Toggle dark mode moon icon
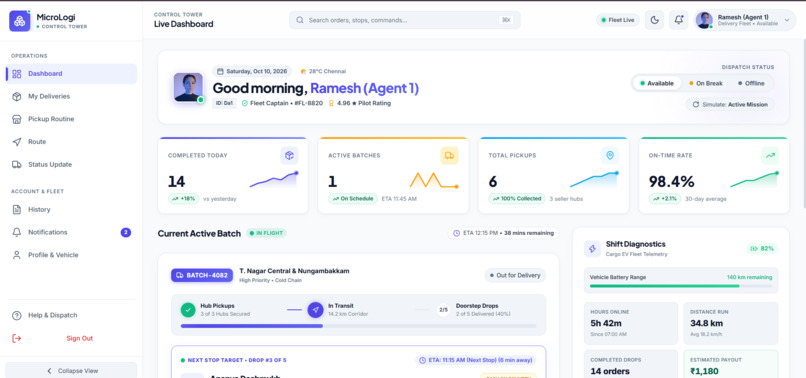806x378 pixels. point(654,20)
